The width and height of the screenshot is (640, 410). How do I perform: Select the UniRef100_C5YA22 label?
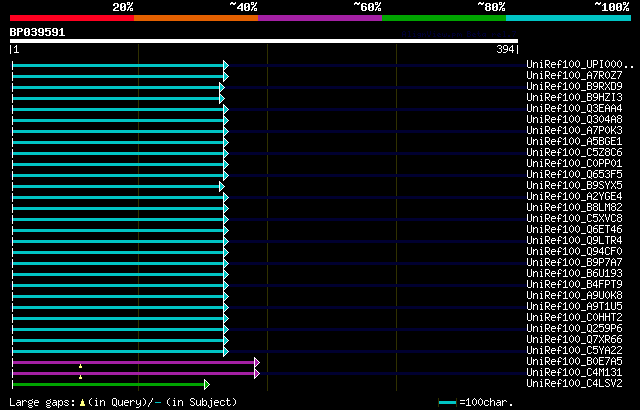click(574, 351)
